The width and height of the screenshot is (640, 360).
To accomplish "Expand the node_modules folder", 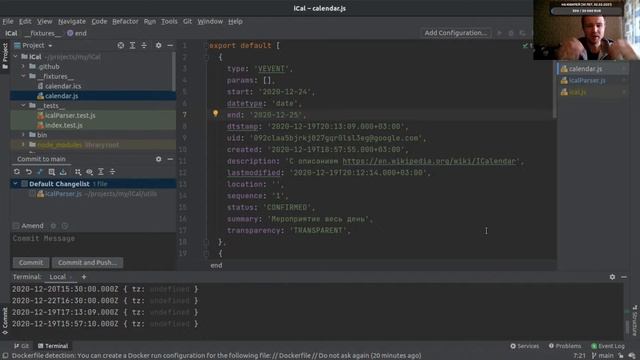I will pos(23,144).
